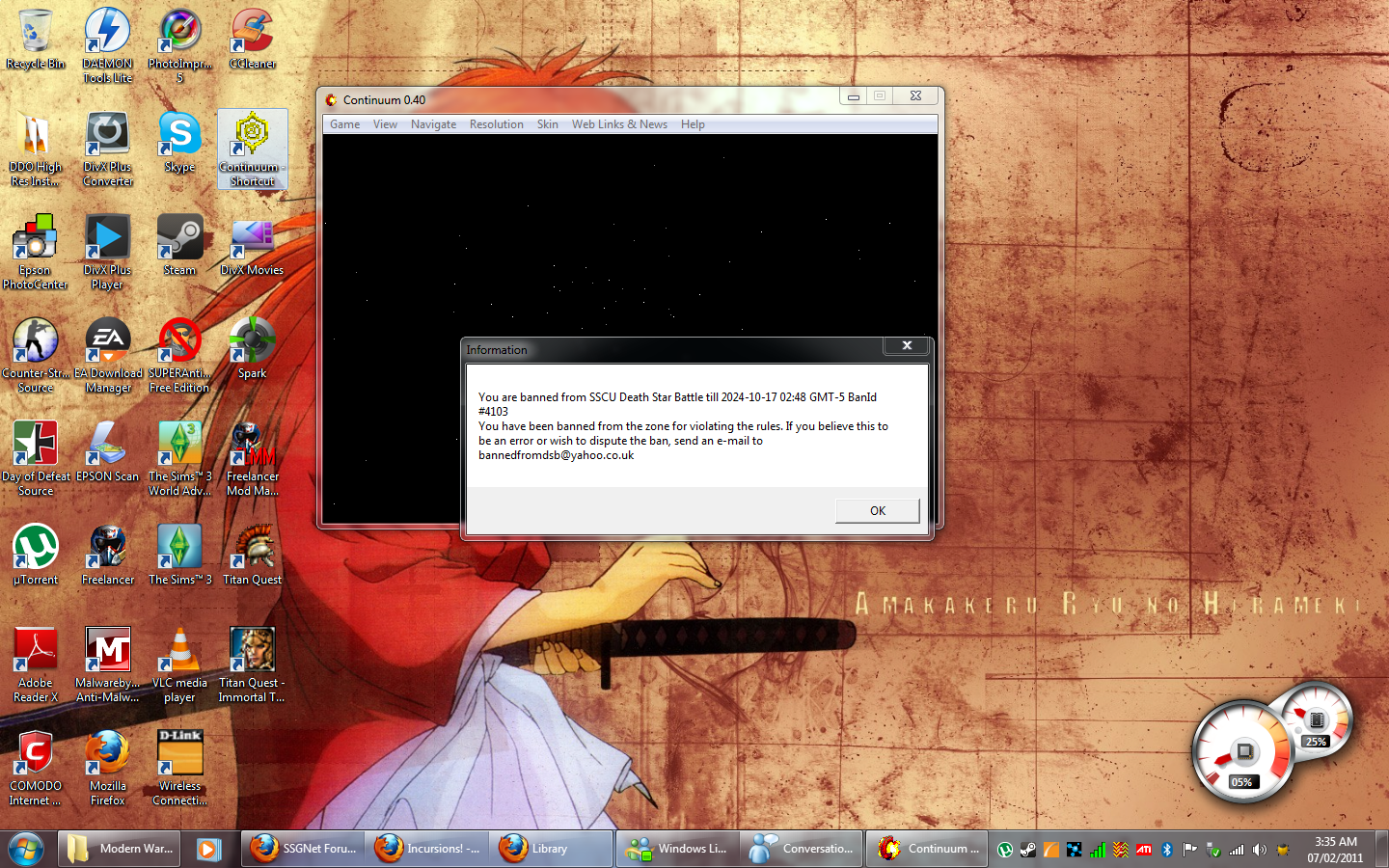
Task: Switch to the Modern War folder window
Action: tap(120, 849)
